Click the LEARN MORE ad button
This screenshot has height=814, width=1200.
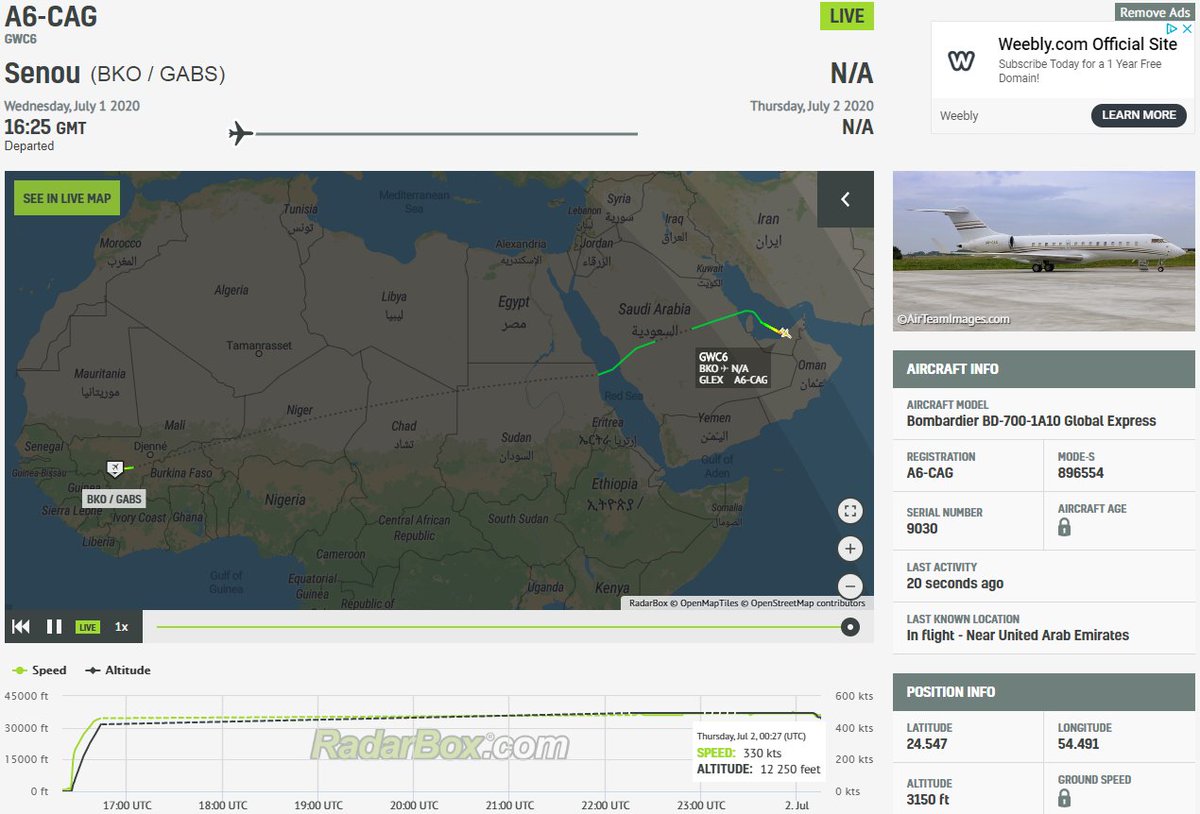pyautogui.click(x=1139, y=115)
